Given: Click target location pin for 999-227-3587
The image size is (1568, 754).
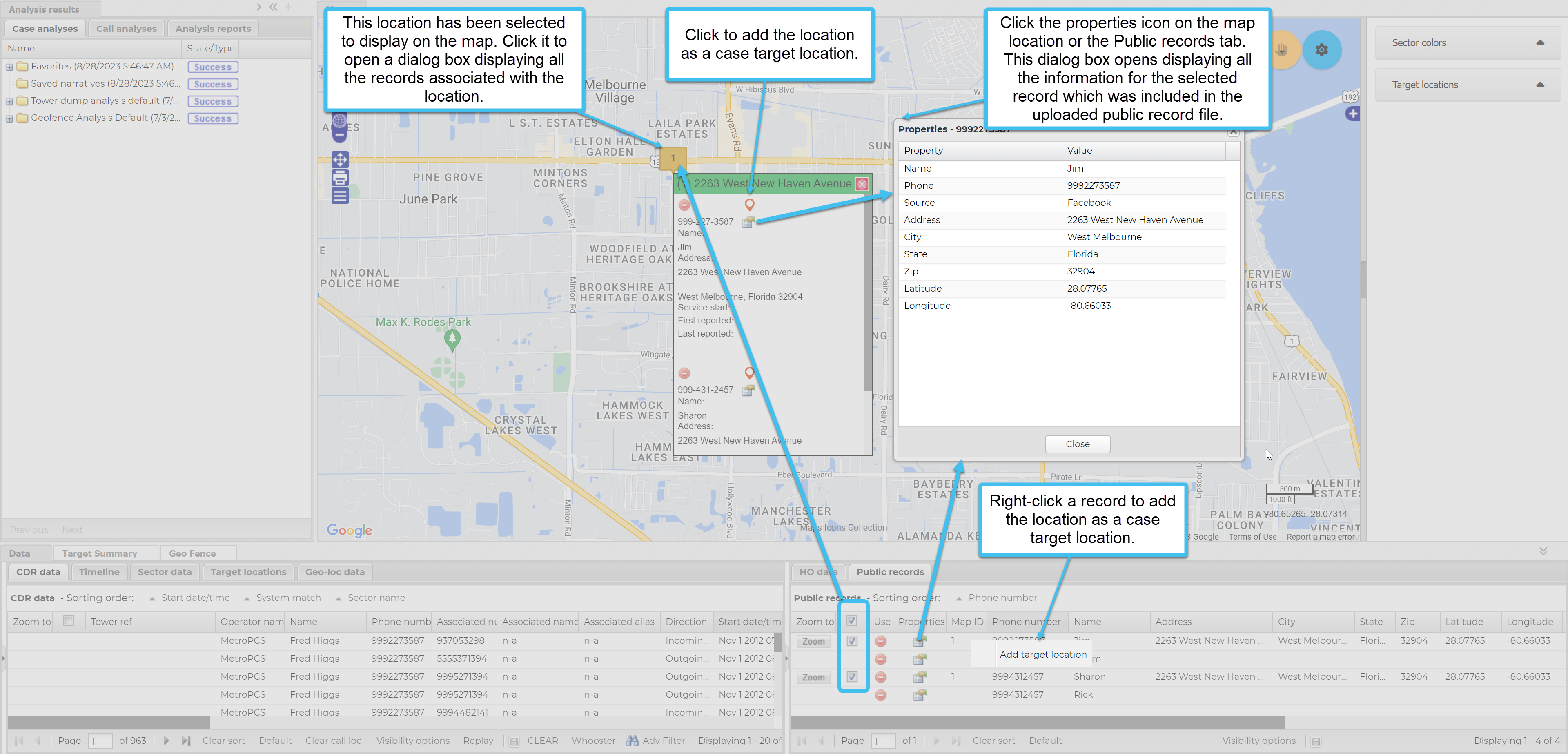Looking at the screenshot, I should point(749,205).
